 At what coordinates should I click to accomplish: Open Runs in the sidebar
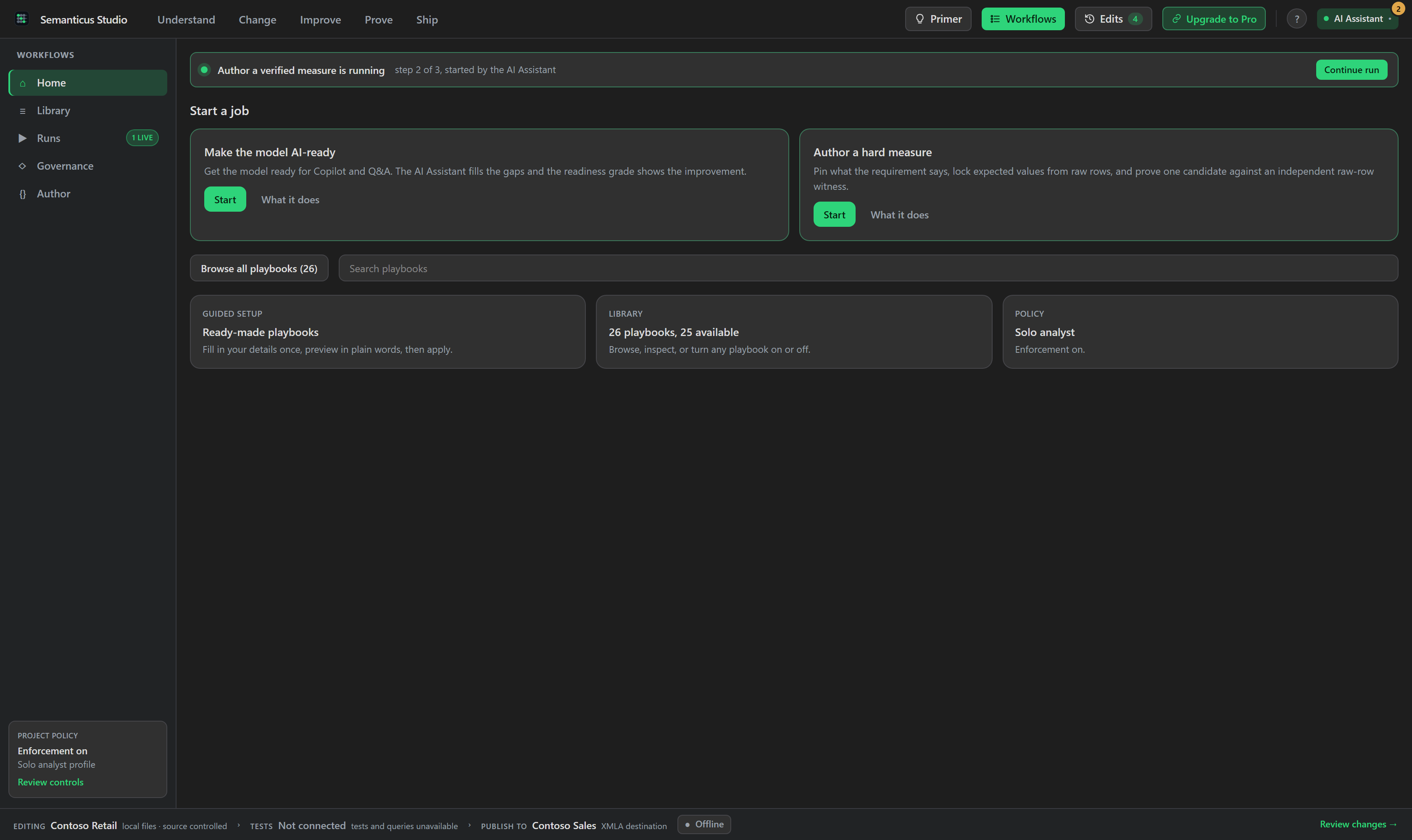(x=88, y=138)
